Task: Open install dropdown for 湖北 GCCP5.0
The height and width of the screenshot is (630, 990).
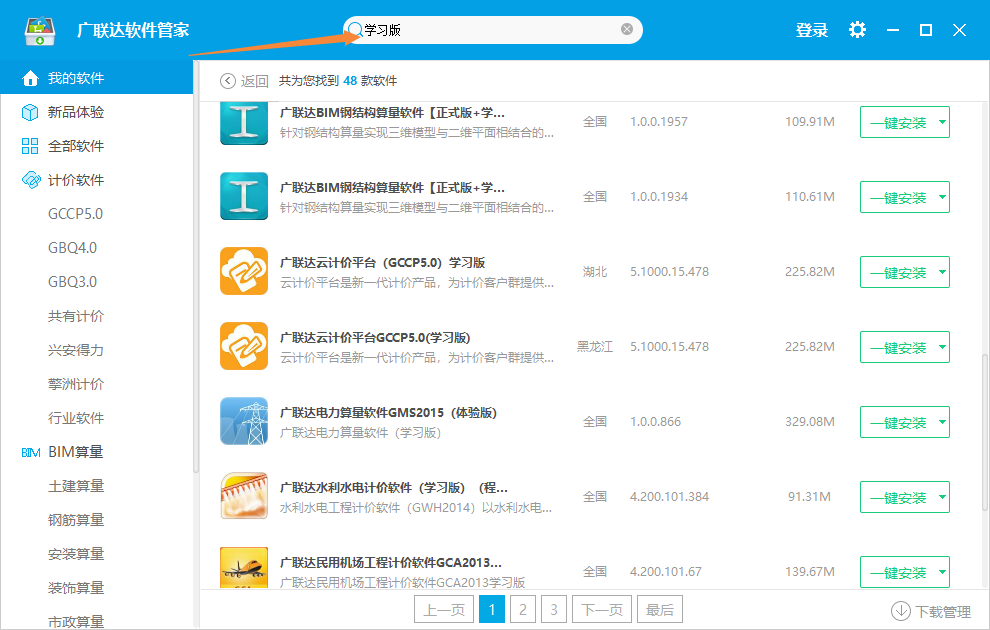Action: (x=942, y=272)
